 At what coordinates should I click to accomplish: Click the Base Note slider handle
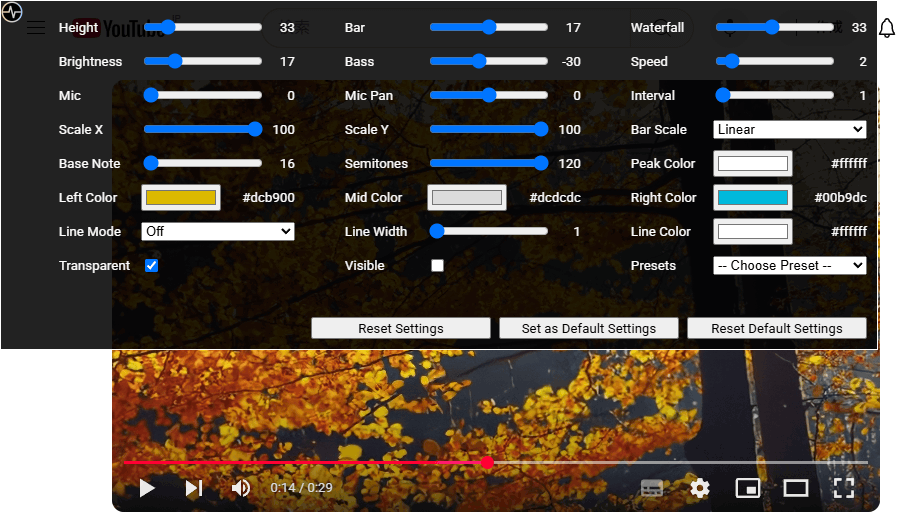[x=151, y=163]
